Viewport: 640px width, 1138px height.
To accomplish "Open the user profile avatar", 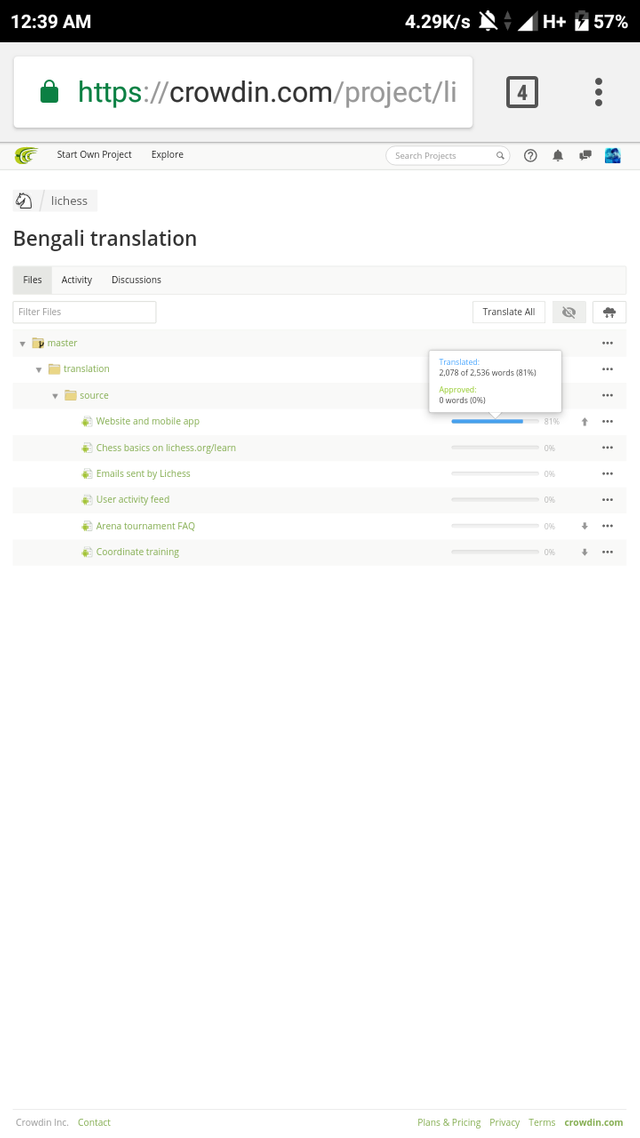I will pyautogui.click(x=612, y=155).
